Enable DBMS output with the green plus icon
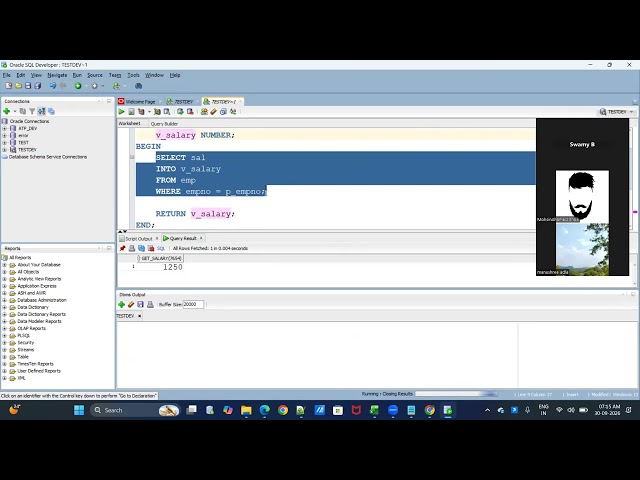Screen dimensions: 640x480 [x=121, y=304]
